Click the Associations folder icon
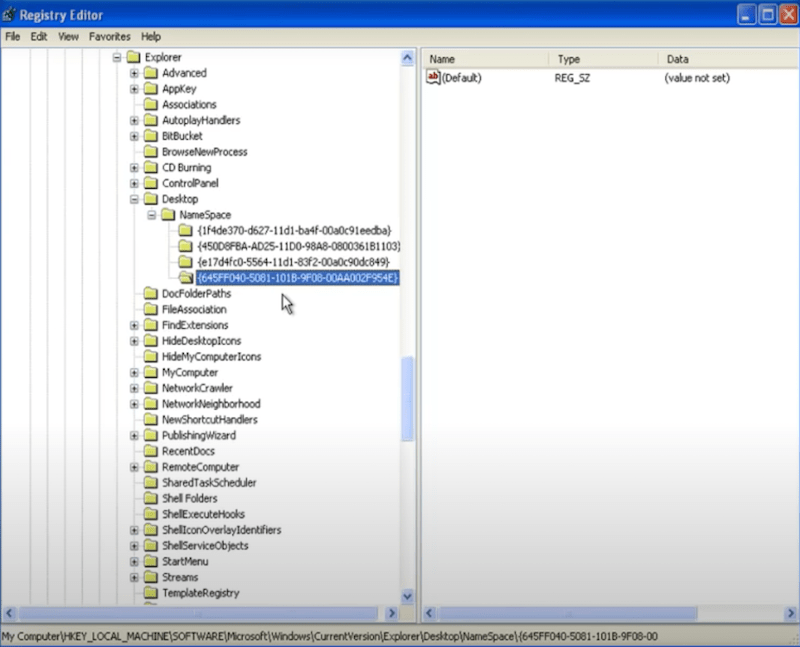Image resolution: width=800 pixels, height=647 pixels. click(151, 105)
